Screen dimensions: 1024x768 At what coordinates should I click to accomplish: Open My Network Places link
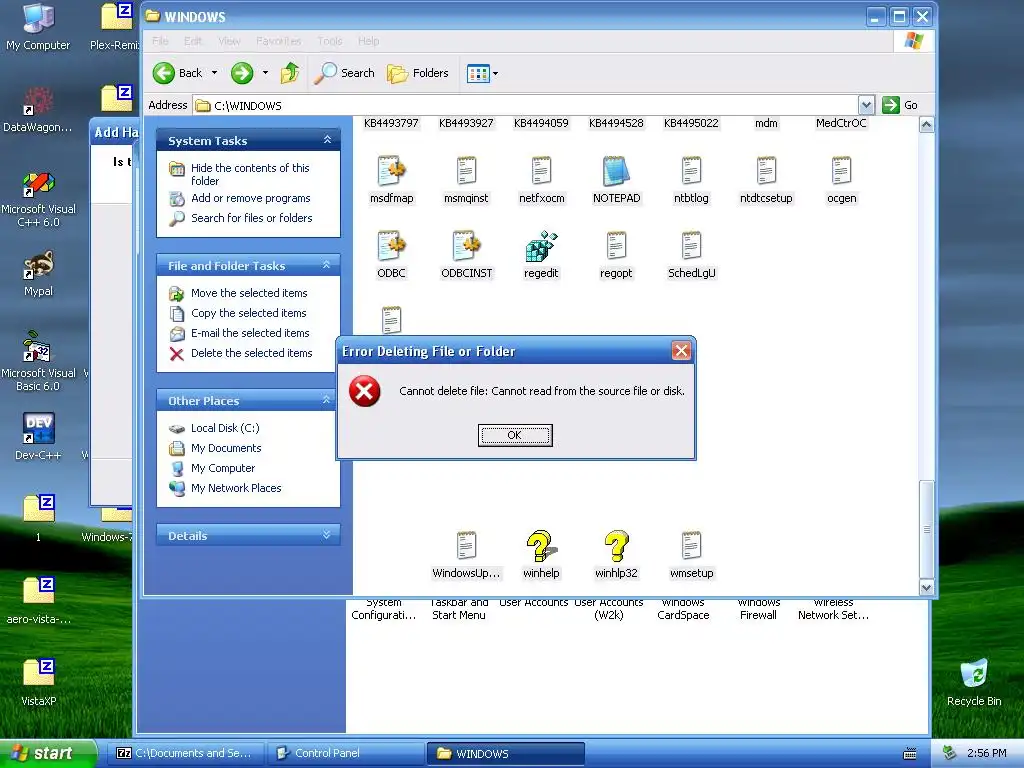pos(236,488)
